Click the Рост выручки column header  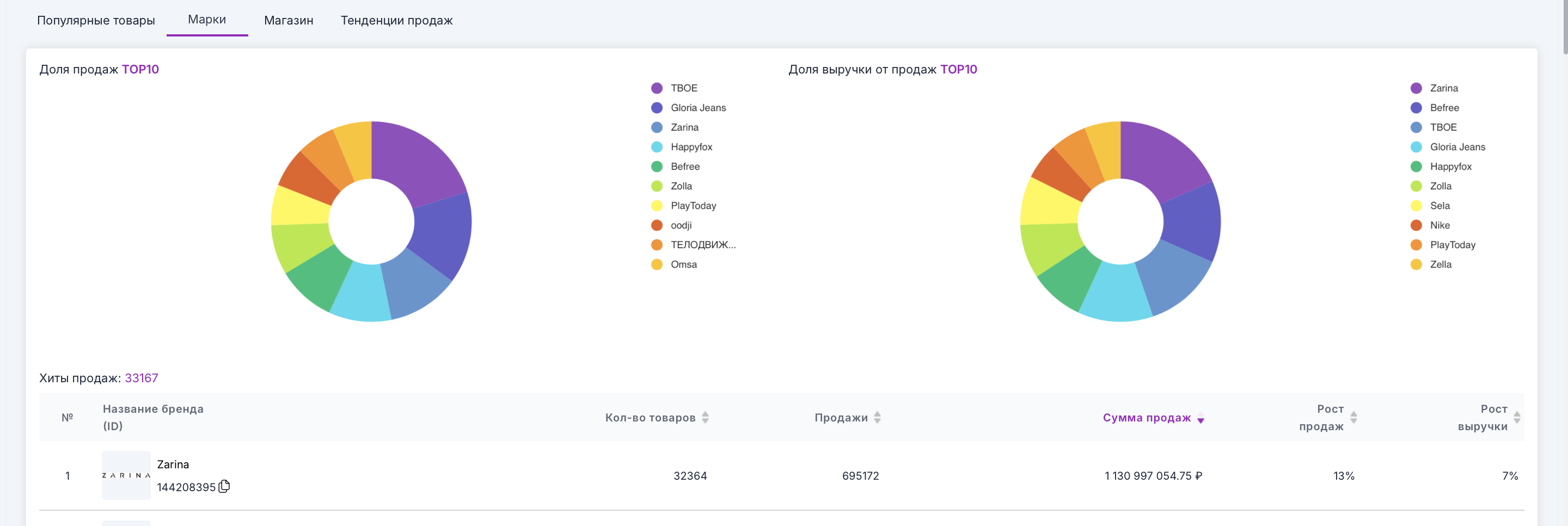click(1483, 417)
